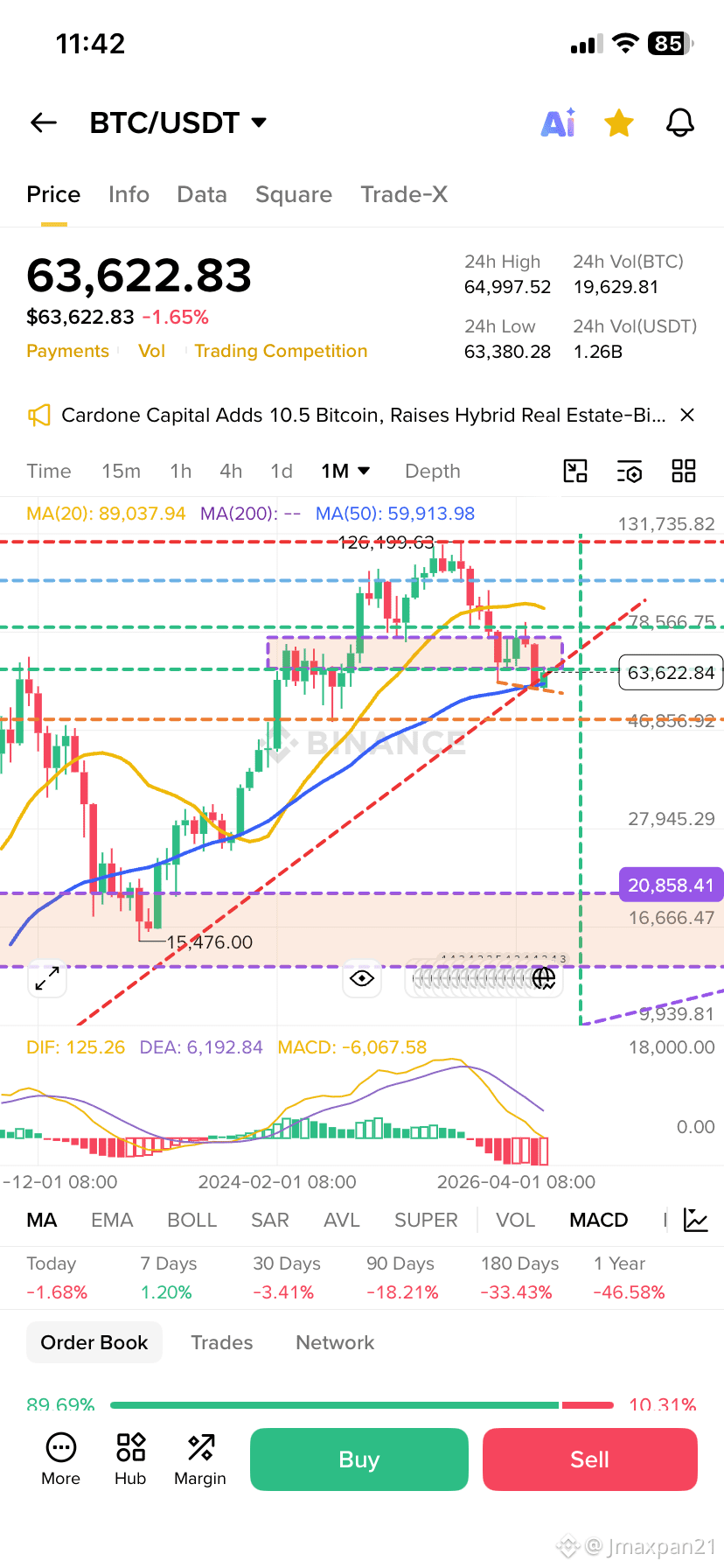Screen dimensions: 724x1568
Task: Open the indicator settings chart icon
Action: pos(696,1220)
